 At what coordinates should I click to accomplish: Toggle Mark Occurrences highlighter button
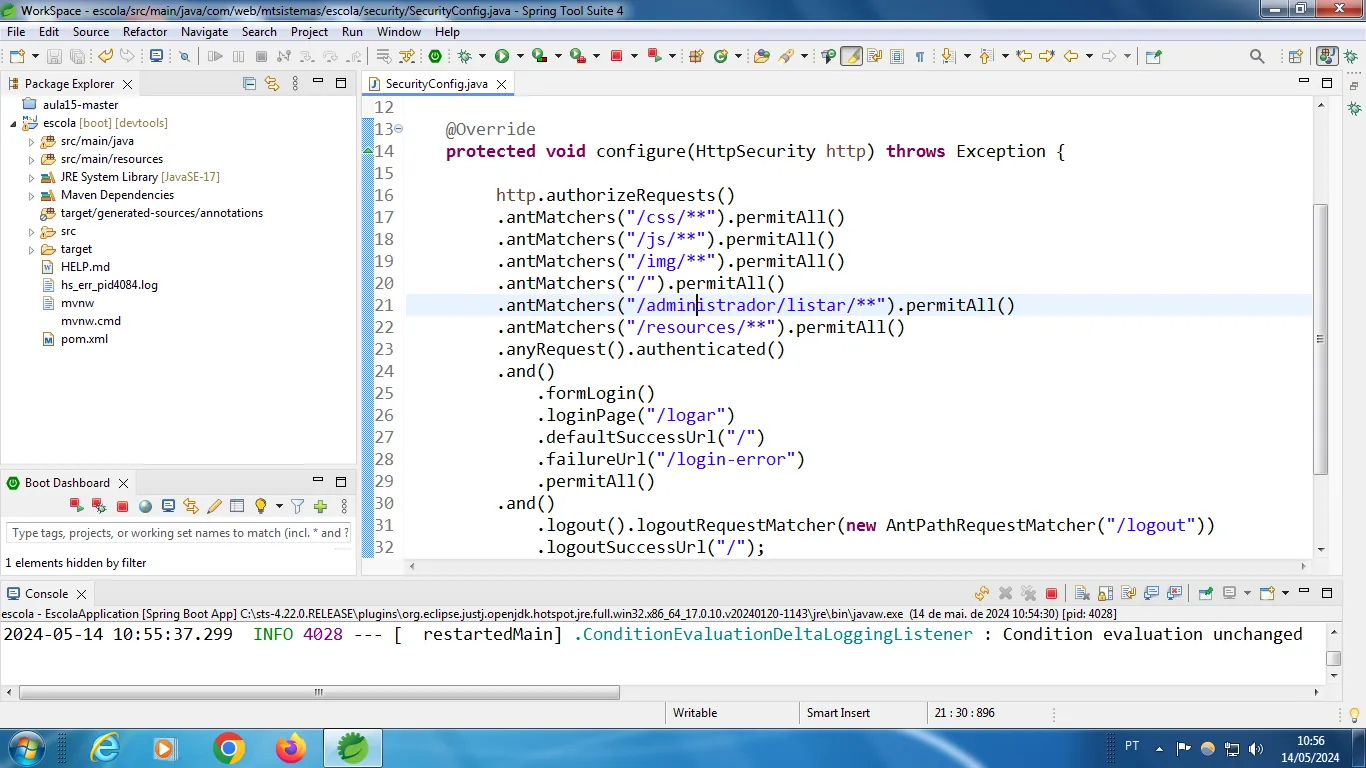pos(851,57)
